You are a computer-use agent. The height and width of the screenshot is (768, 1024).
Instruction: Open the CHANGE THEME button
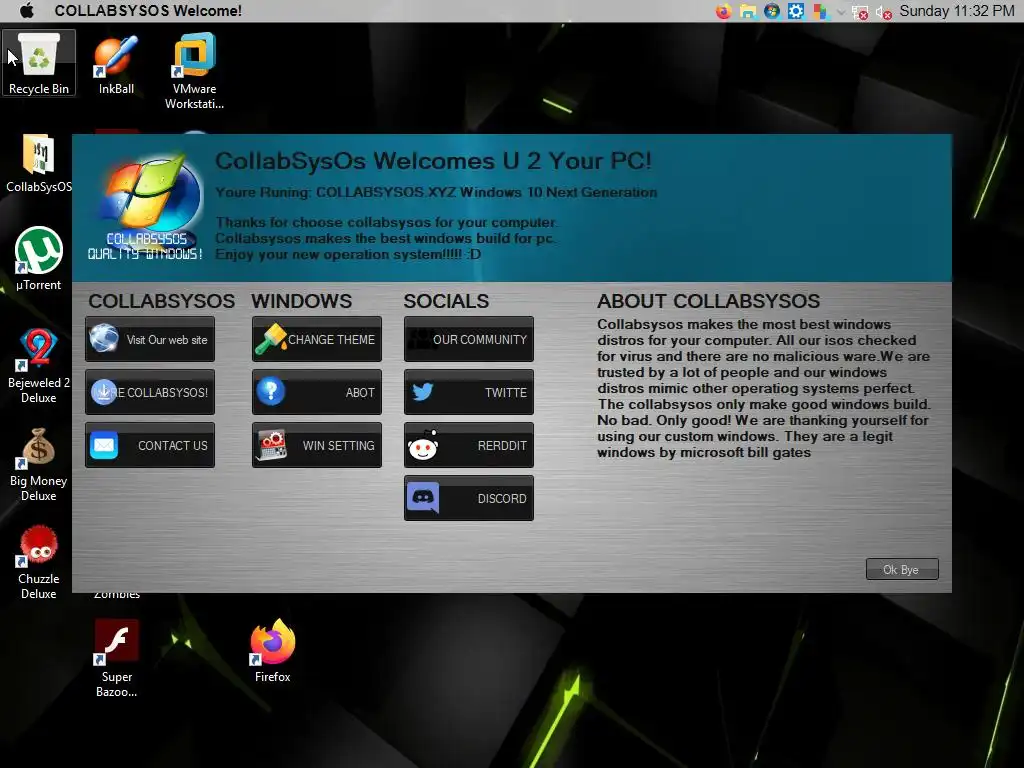[x=317, y=340]
